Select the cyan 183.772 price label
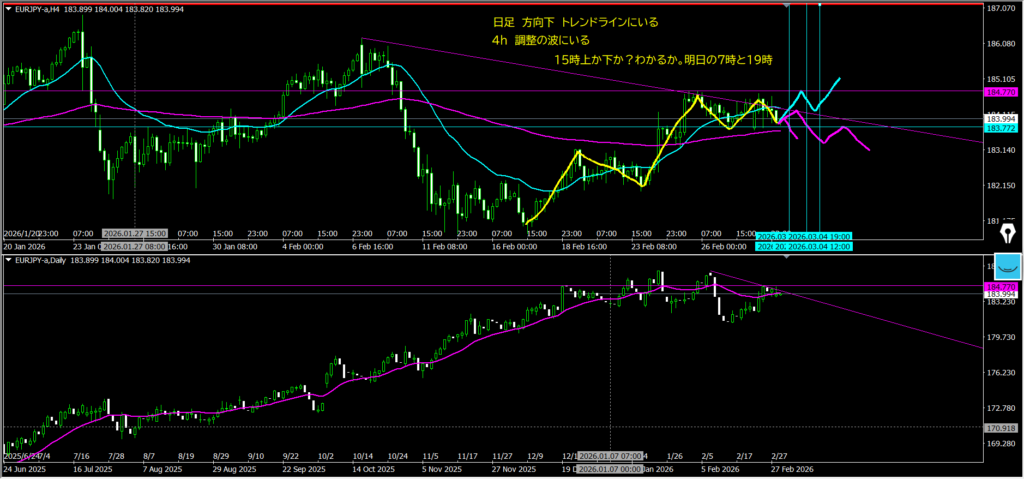This screenshot has width=1024, height=479. tap(1002, 129)
